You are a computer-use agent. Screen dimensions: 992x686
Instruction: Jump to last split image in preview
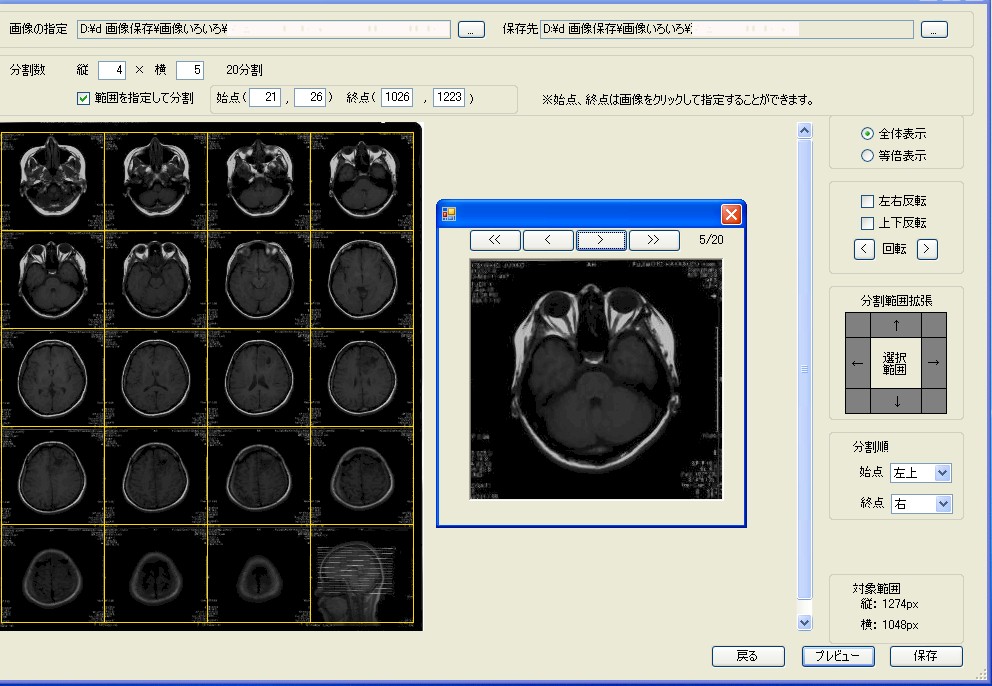654,240
